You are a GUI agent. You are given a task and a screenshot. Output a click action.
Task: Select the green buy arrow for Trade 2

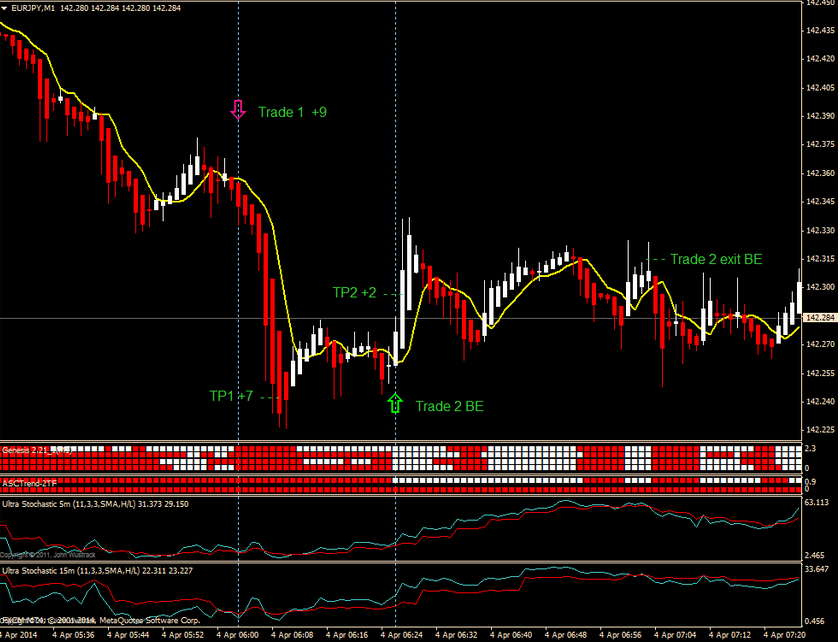pos(395,403)
